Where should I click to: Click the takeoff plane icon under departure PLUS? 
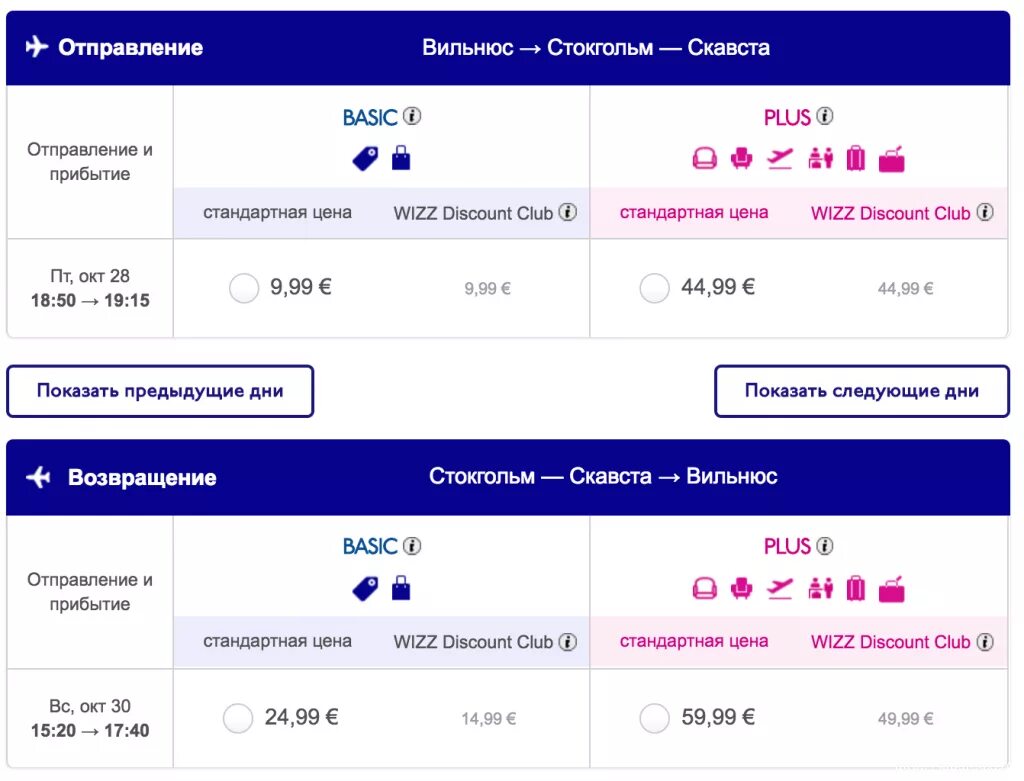click(x=780, y=158)
